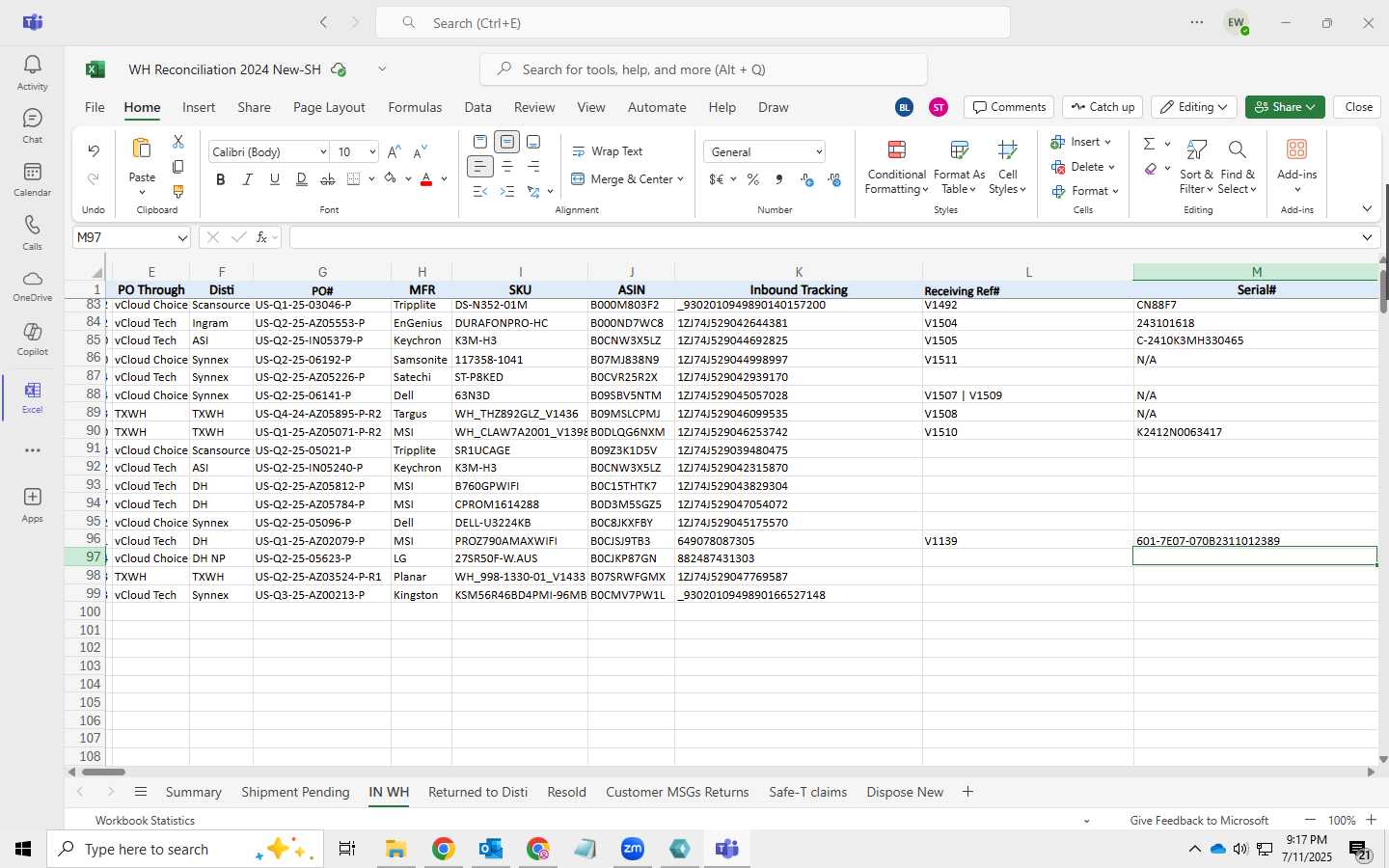Open the General number format dropdown
1389x868 pixels.
(819, 152)
